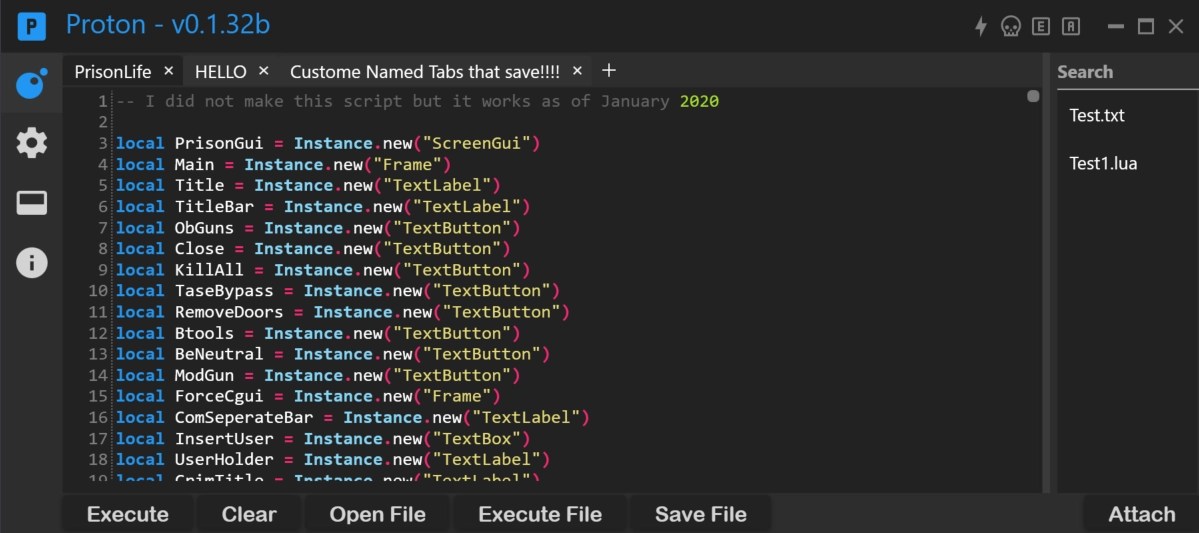Click the TaseBypass declaration on line 10
The image size is (1199, 533).
click(337, 291)
